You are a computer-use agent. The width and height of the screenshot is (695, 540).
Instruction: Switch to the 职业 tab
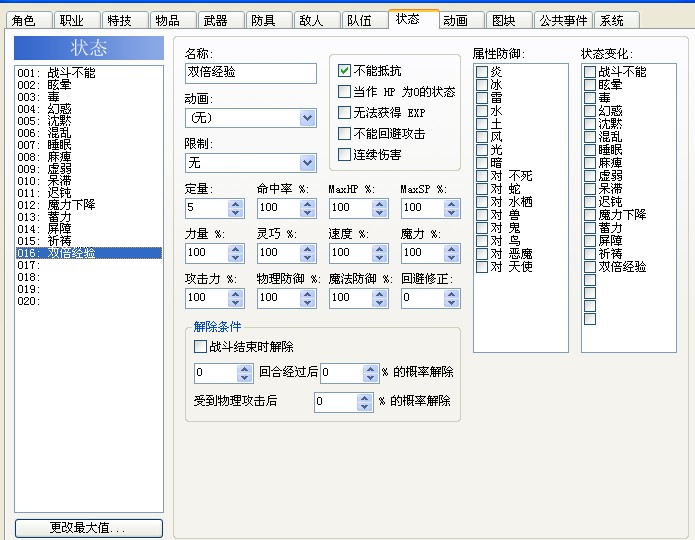[77, 20]
